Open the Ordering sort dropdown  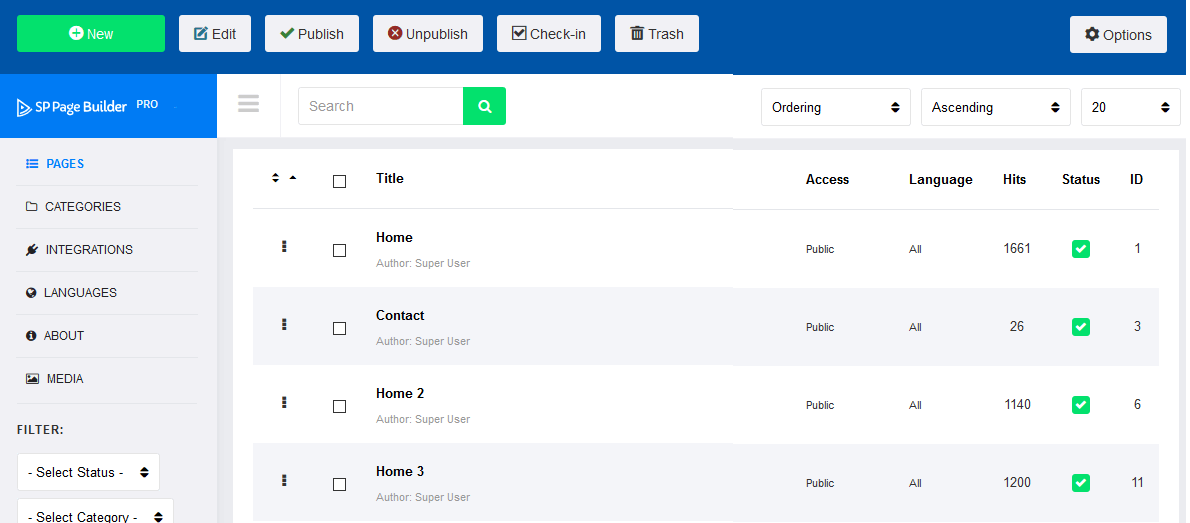pyautogui.click(x=835, y=107)
